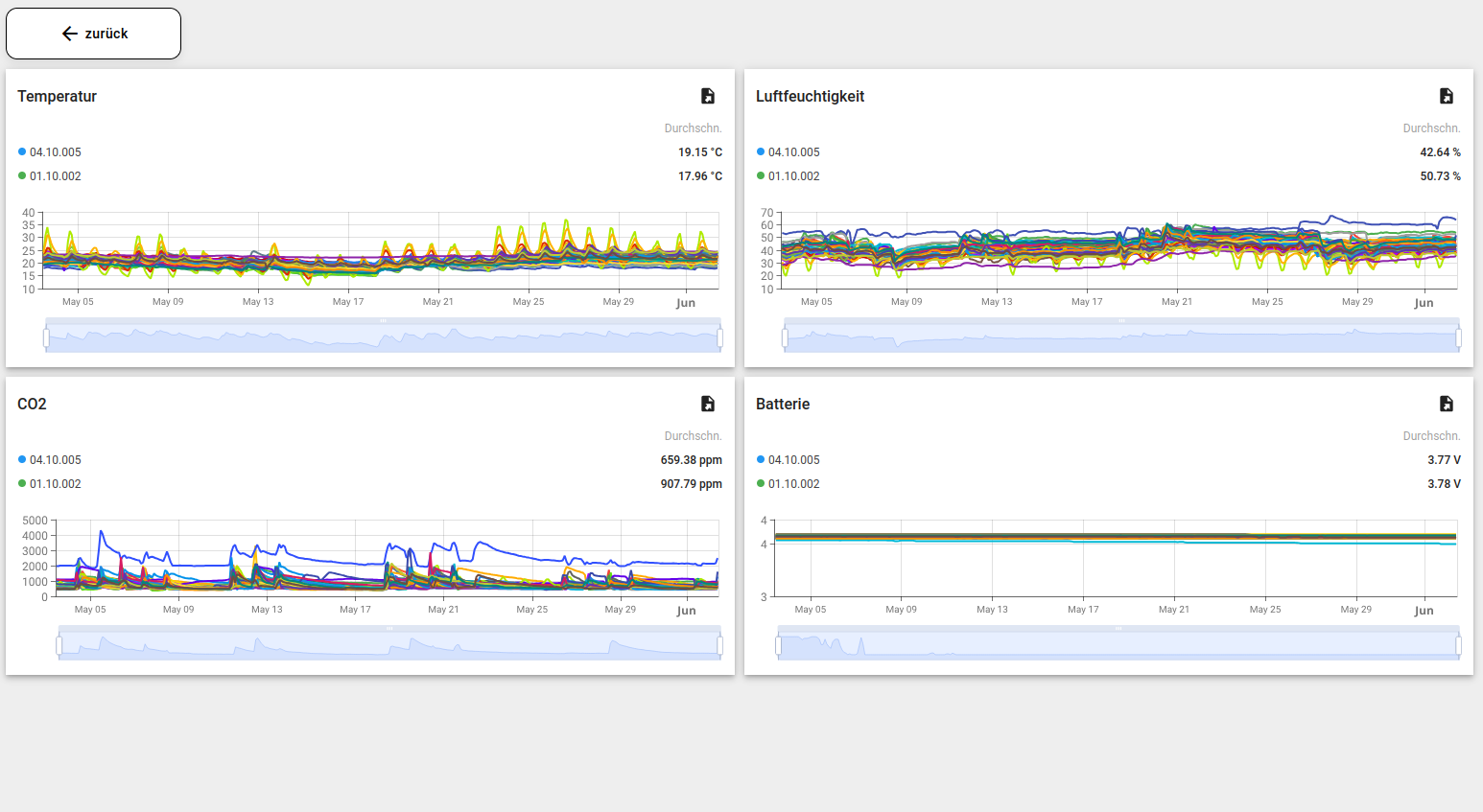Image resolution: width=1483 pixels, height=812 pixels.
Task: Click the Temperatur chart title
Action: [57, 96]
